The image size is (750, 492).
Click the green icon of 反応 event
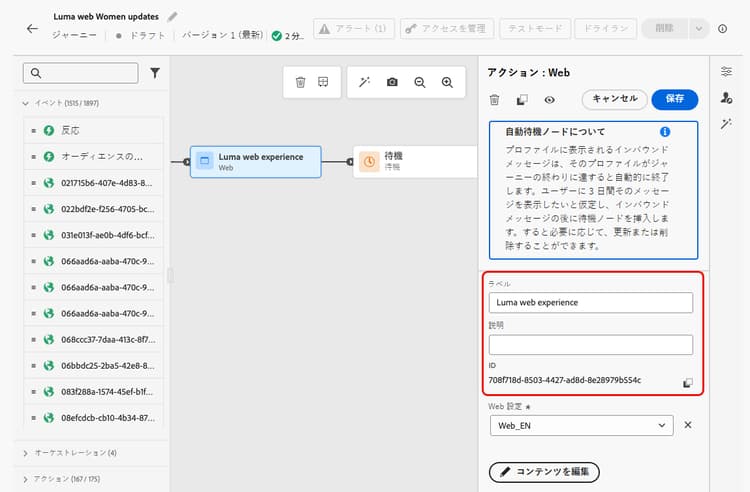49,130
